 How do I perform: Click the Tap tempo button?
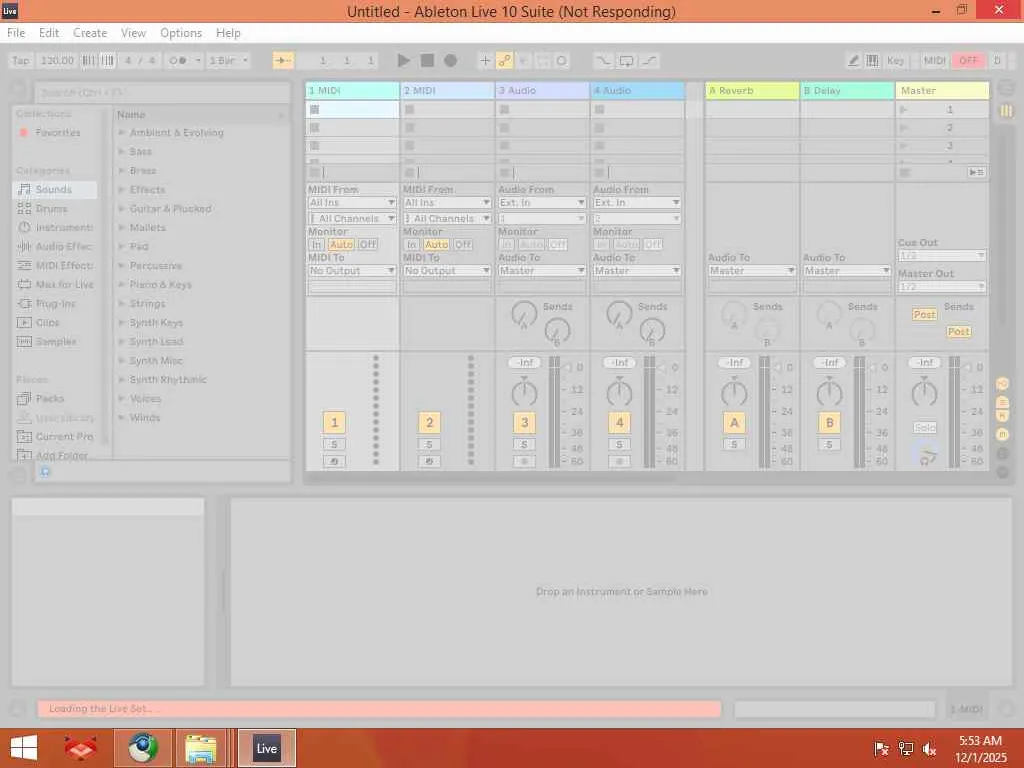click(x=21, y=61)
